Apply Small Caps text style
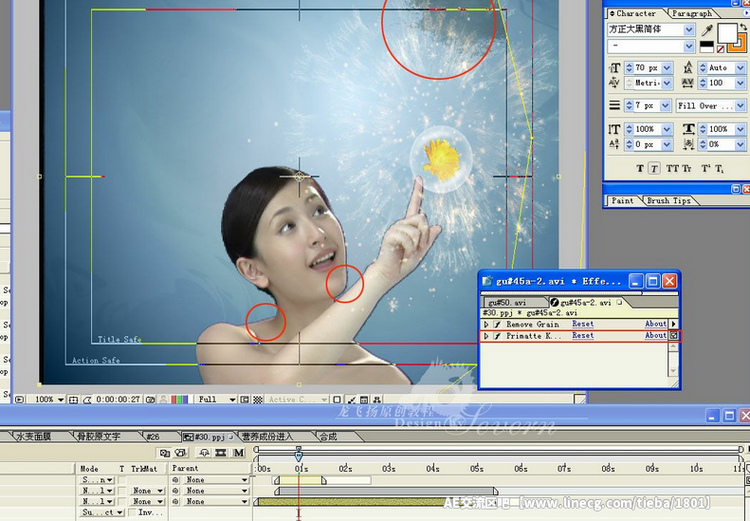This screenshot has height=521, width=750. (x=686, y=168)
